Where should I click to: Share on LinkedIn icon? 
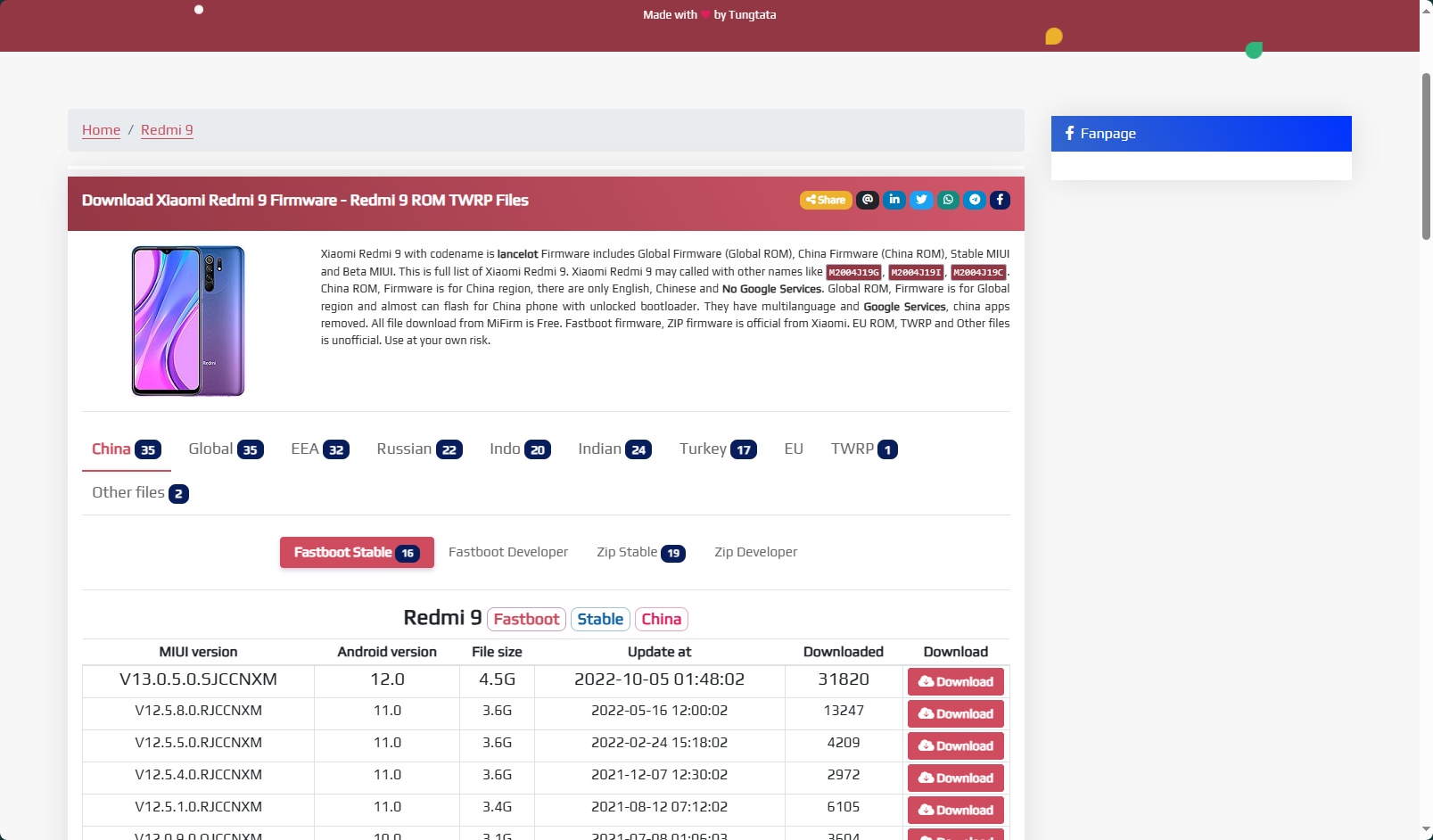(894, 200)
